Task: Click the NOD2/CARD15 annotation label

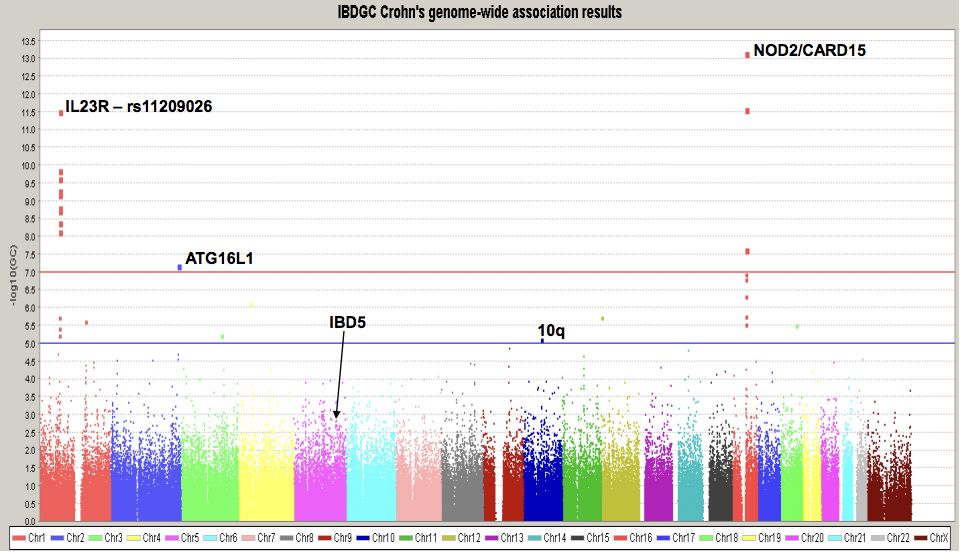Action: tap(809, 50)
